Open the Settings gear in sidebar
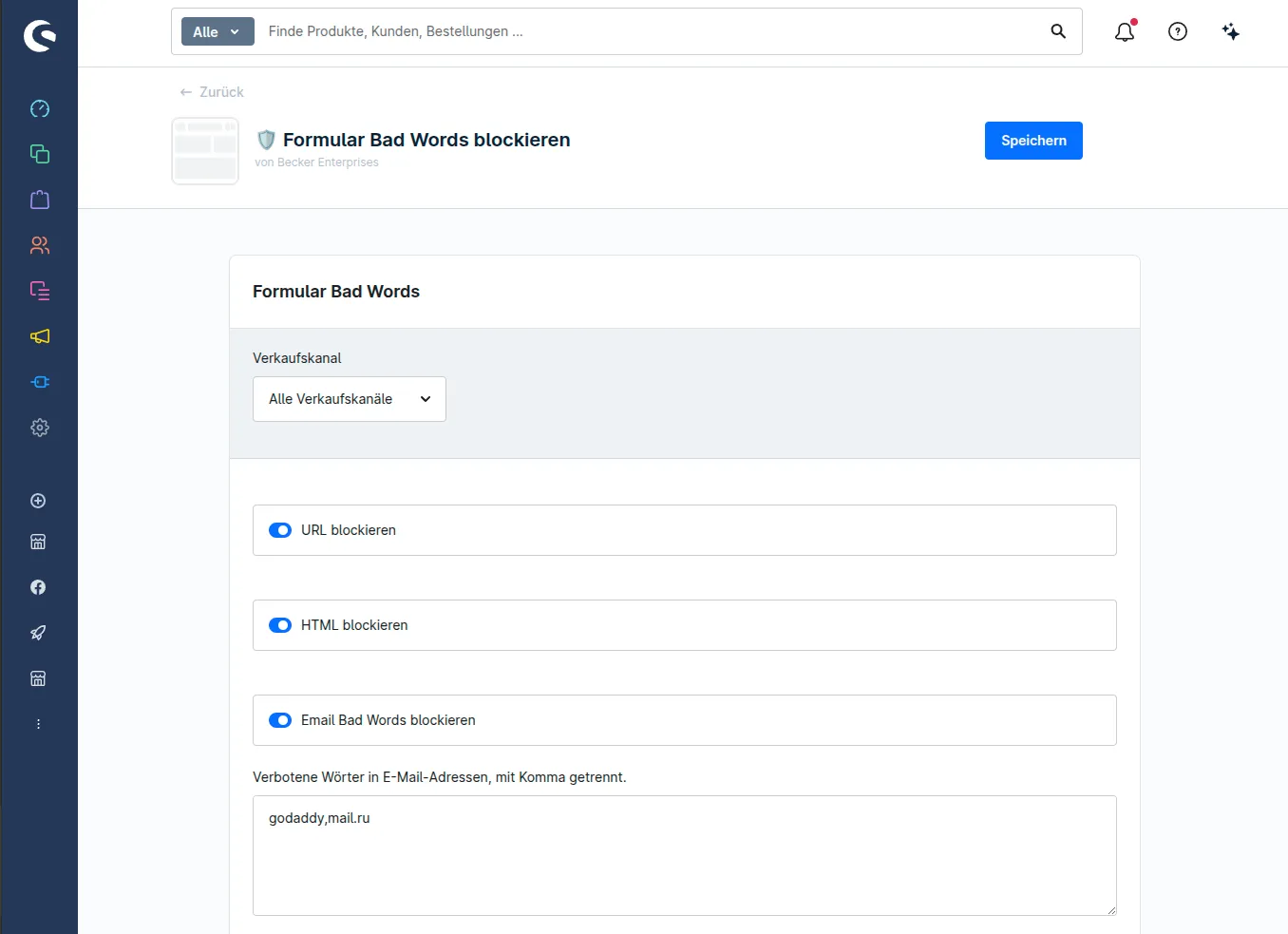This screenshot has height=934, width=1288. 39,428
